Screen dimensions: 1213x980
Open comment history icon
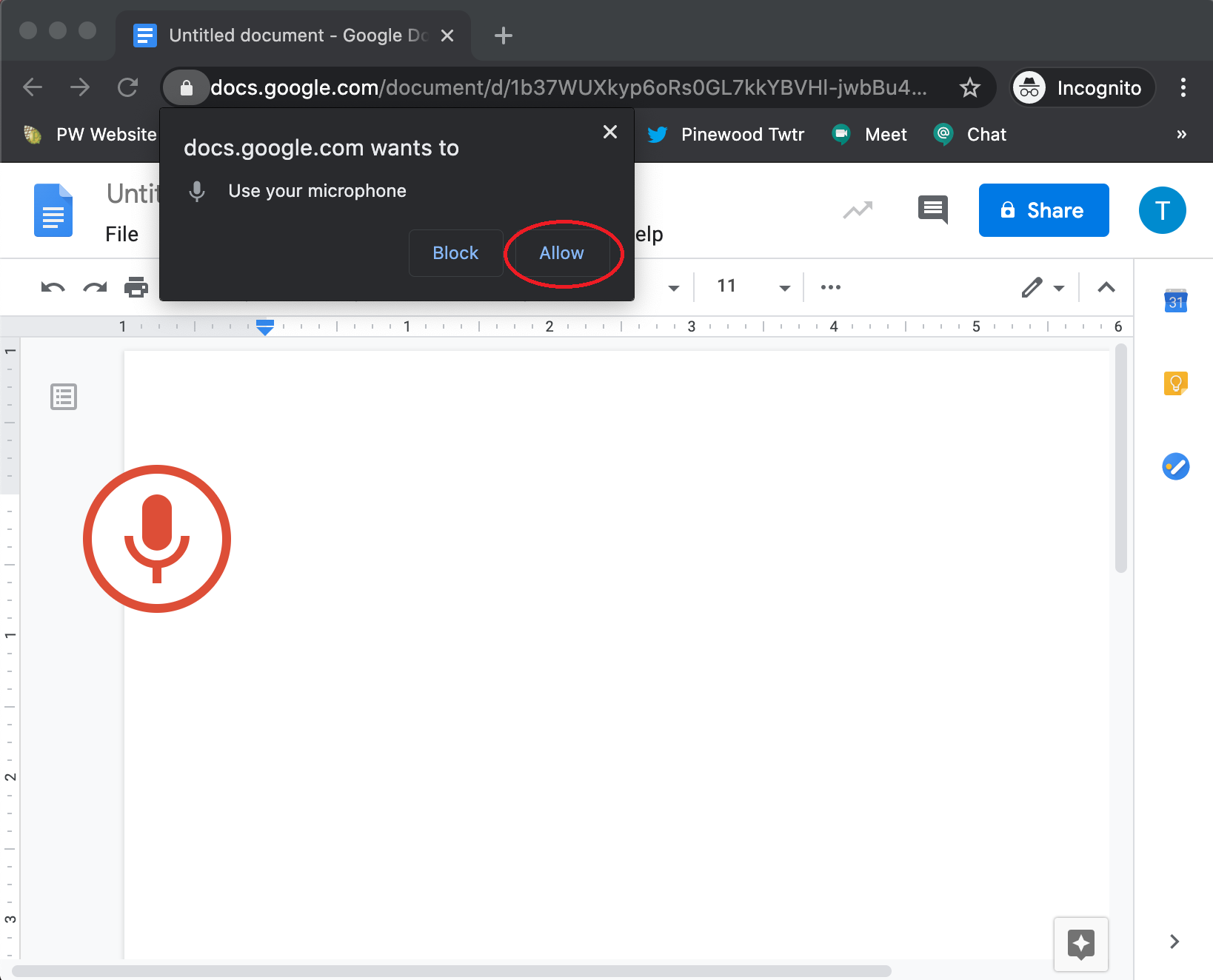[x=932, y=210]
